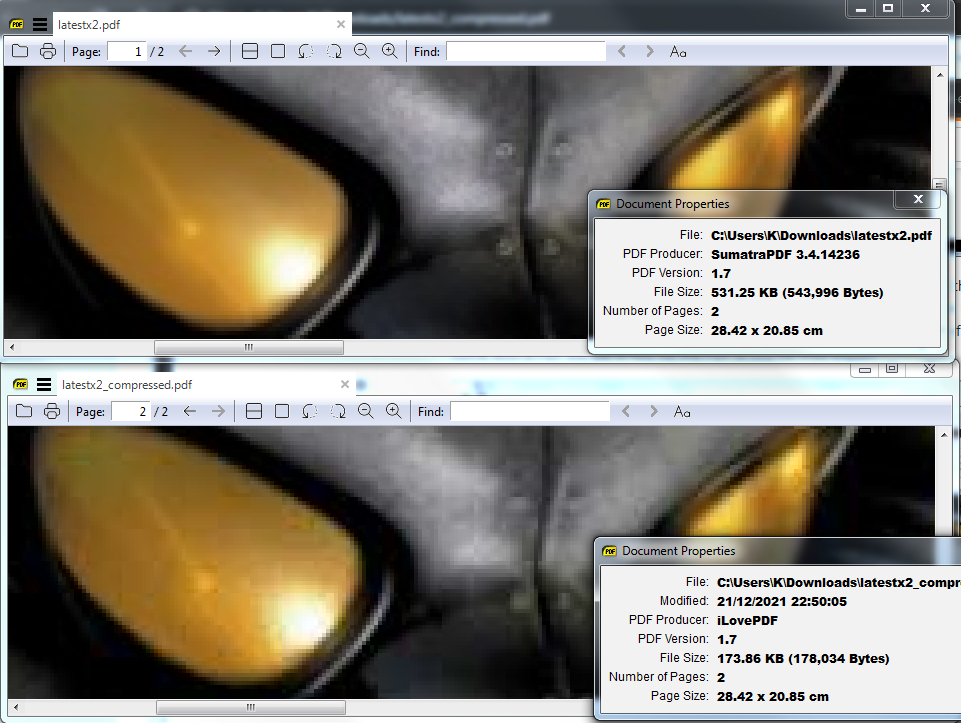Viewport: 961px width, 723px height.
Task: Click horizontal scrollbar thumb in latestx2_compressed window
Action: coord(251,707)
